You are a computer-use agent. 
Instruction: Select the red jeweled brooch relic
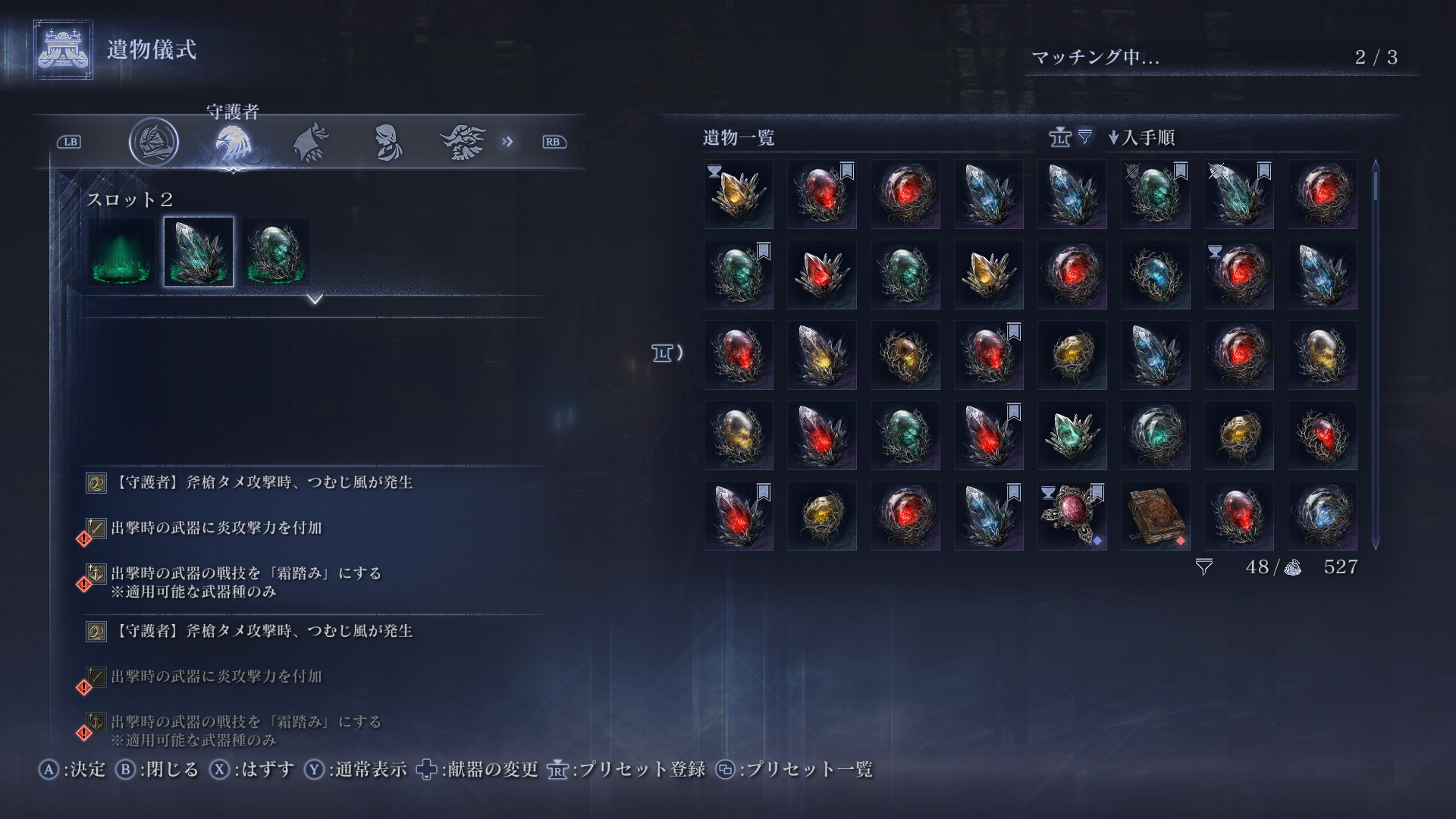(1072, 516)
